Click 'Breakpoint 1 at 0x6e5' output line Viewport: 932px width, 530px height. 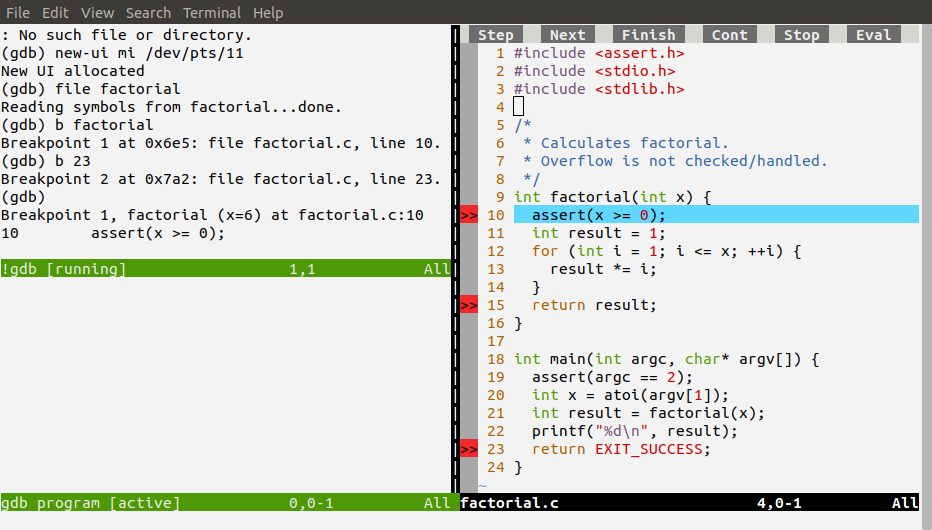(221, 143)
